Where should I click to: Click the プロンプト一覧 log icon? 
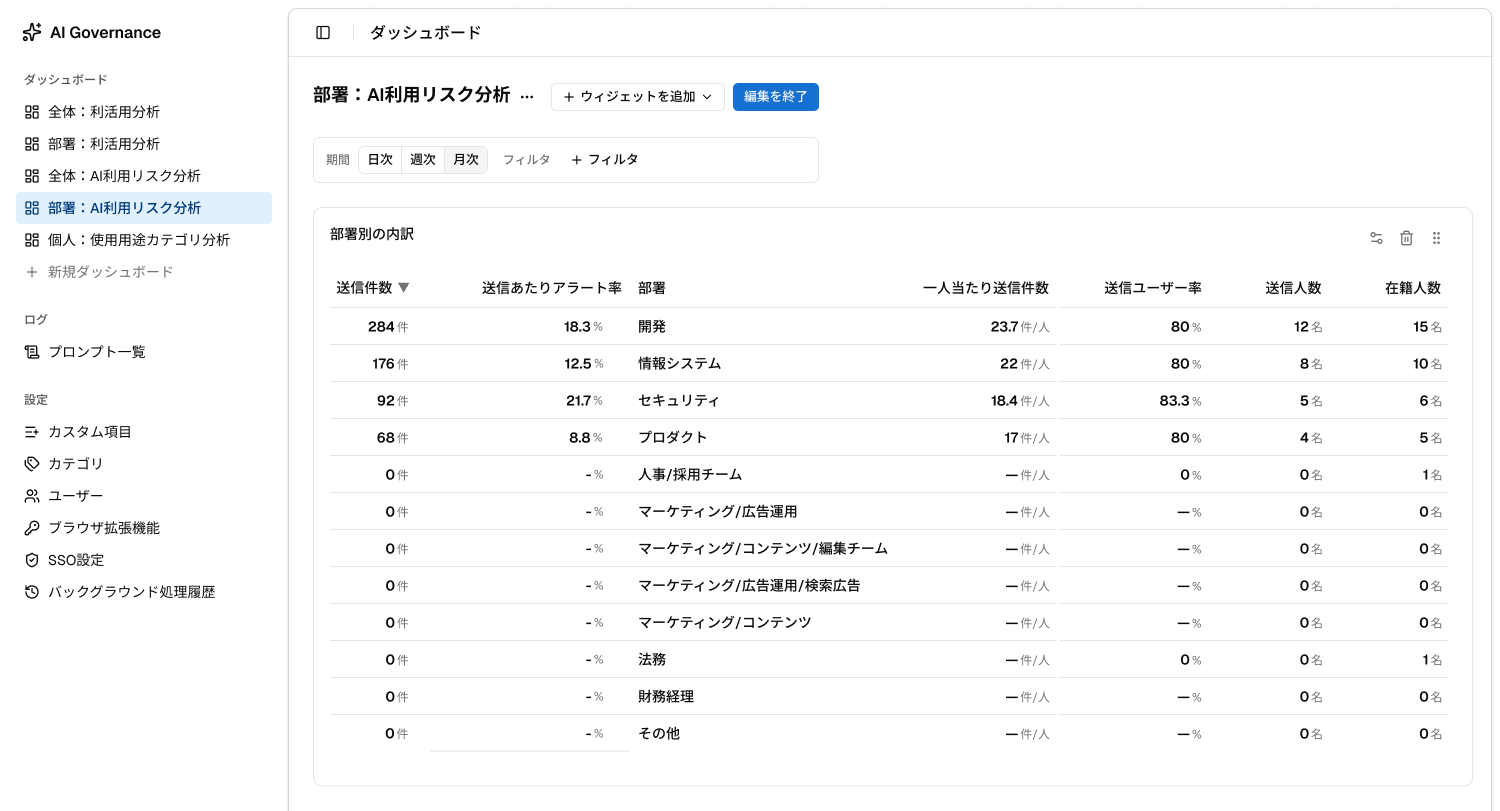[32, 352]
